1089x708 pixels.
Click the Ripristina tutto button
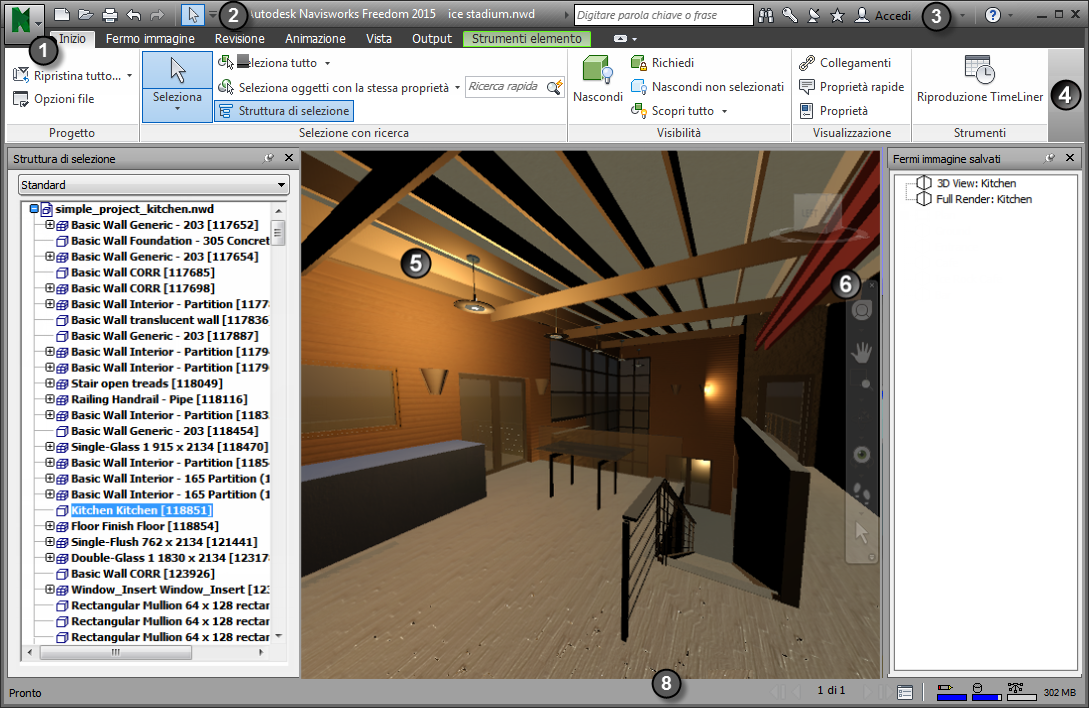(x=67, y=76)
